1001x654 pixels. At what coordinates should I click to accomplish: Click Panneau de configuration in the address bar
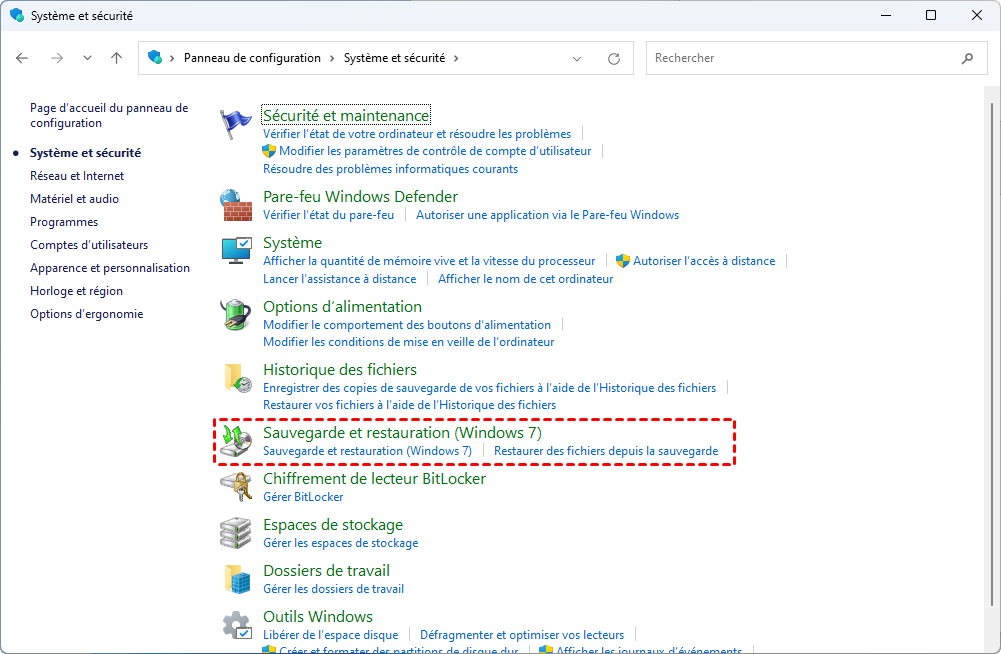click(252, 58)
